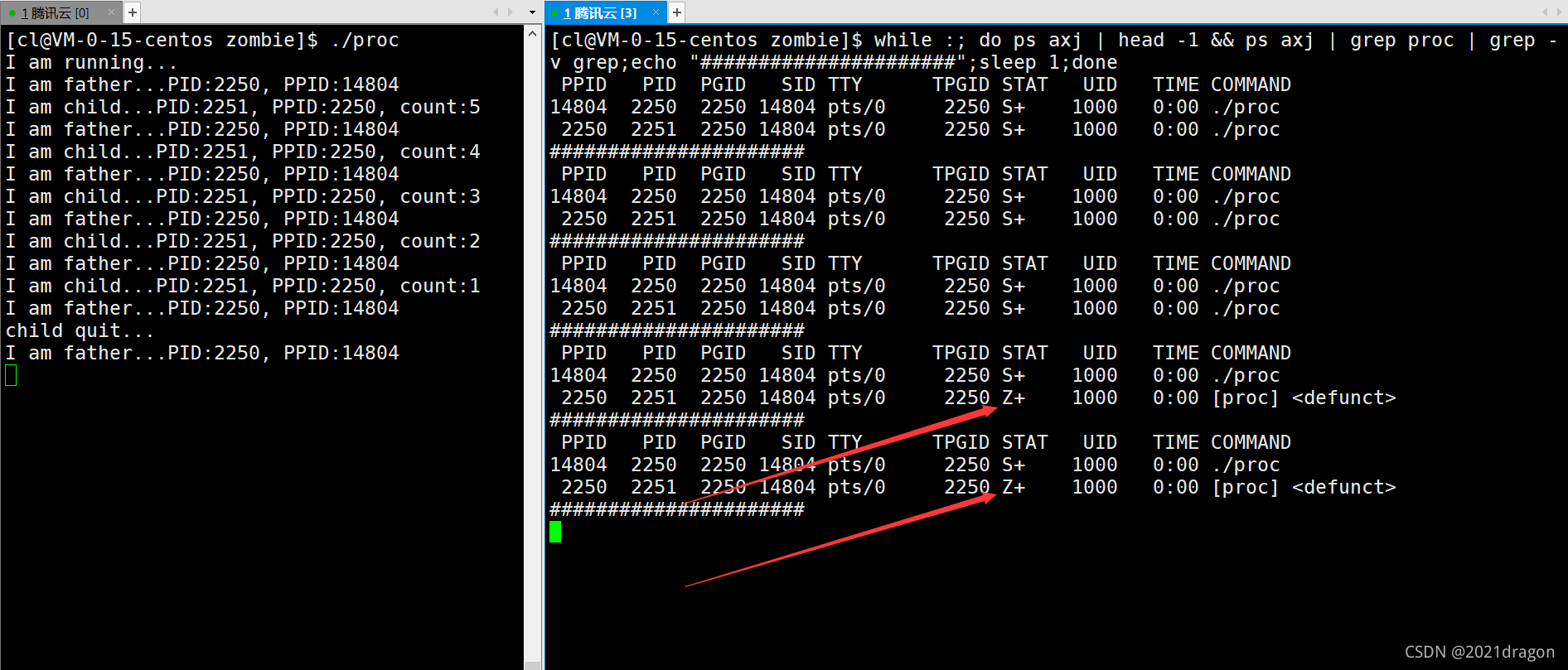Click the left terminal scrollbar up arrow

[532, 34]
